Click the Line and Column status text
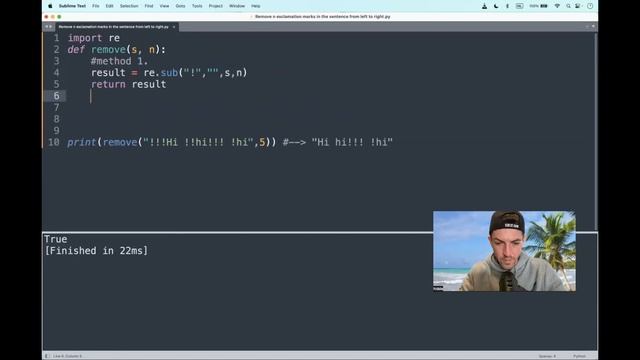 click(67, 356)
